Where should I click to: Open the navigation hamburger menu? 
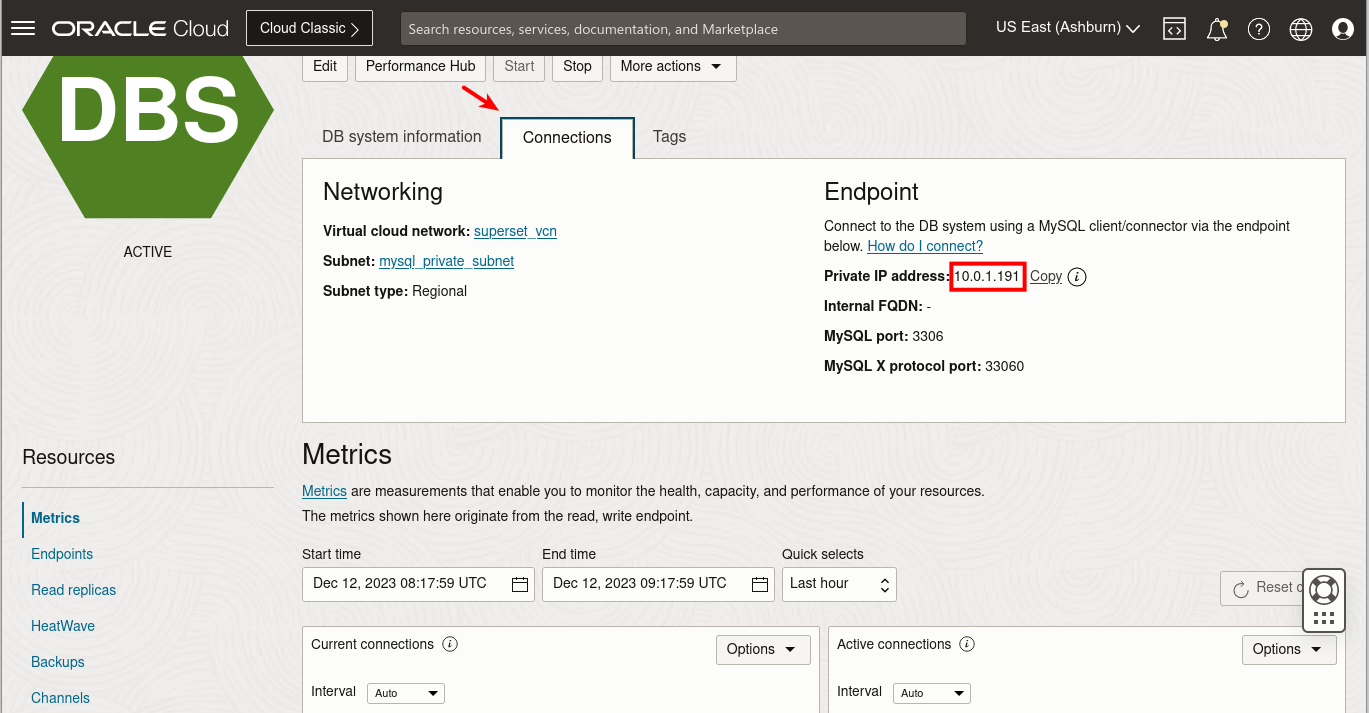point(22,27)
